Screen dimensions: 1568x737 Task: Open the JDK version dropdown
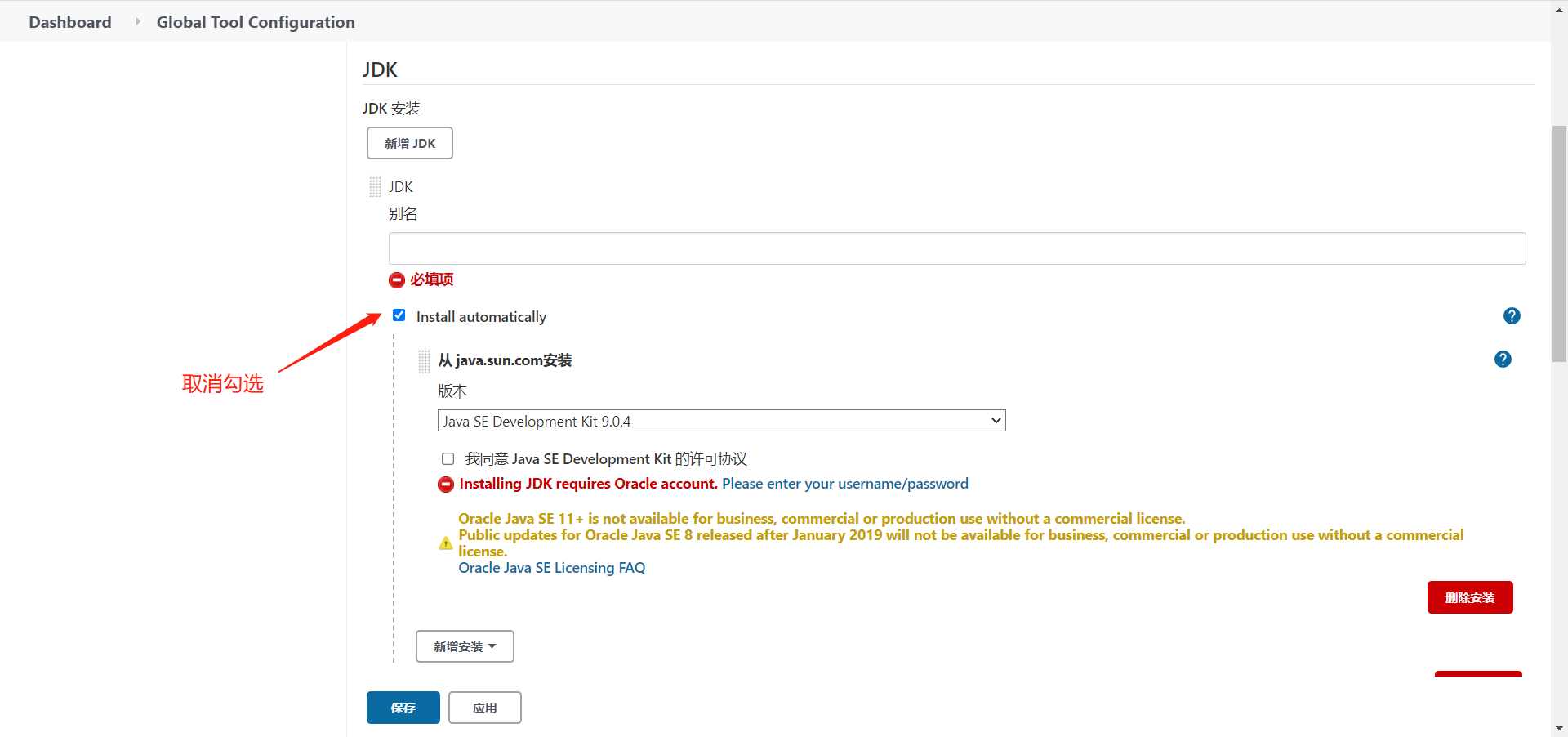coord(722,421)
